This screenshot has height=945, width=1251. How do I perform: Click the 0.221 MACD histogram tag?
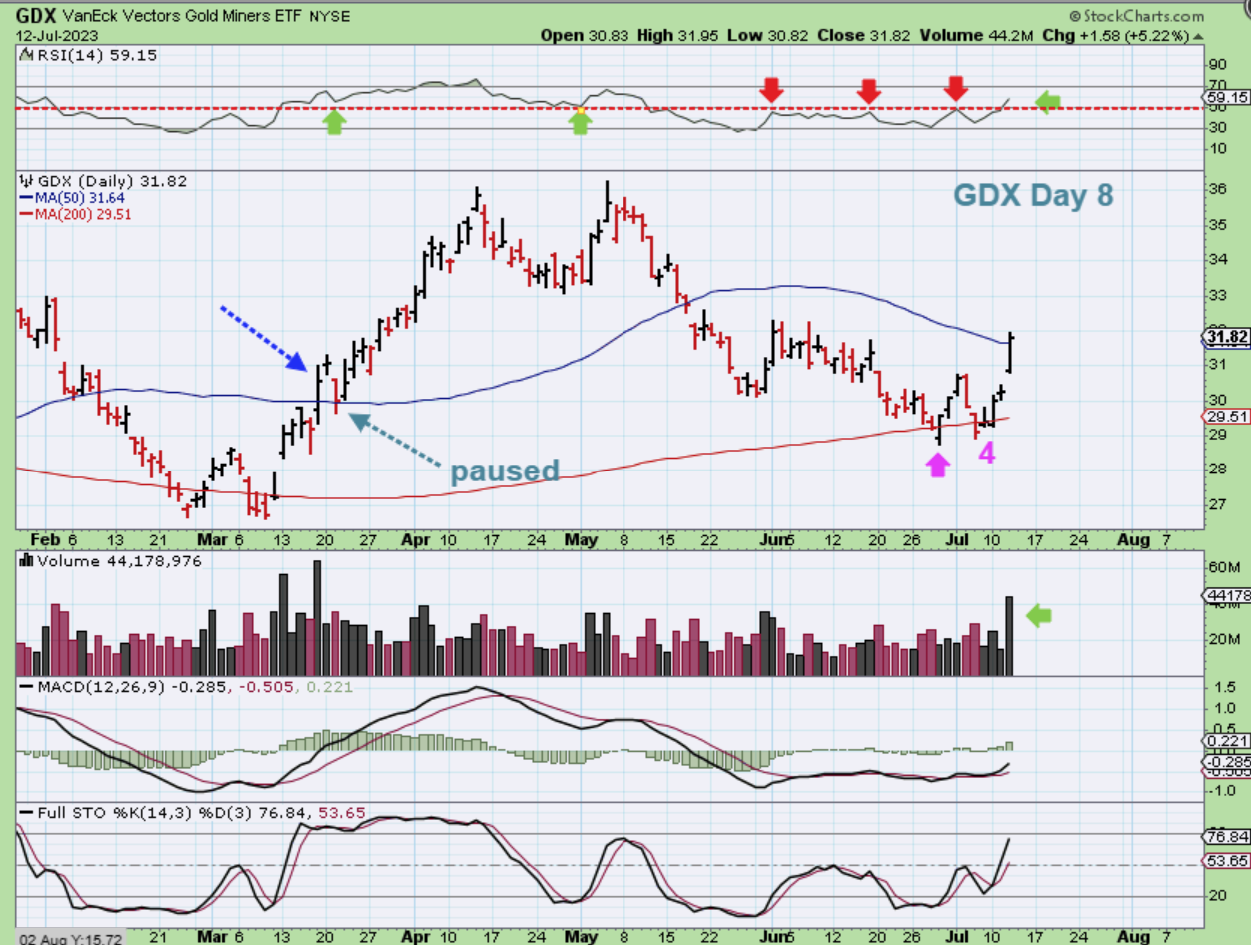coord(1226,741)
